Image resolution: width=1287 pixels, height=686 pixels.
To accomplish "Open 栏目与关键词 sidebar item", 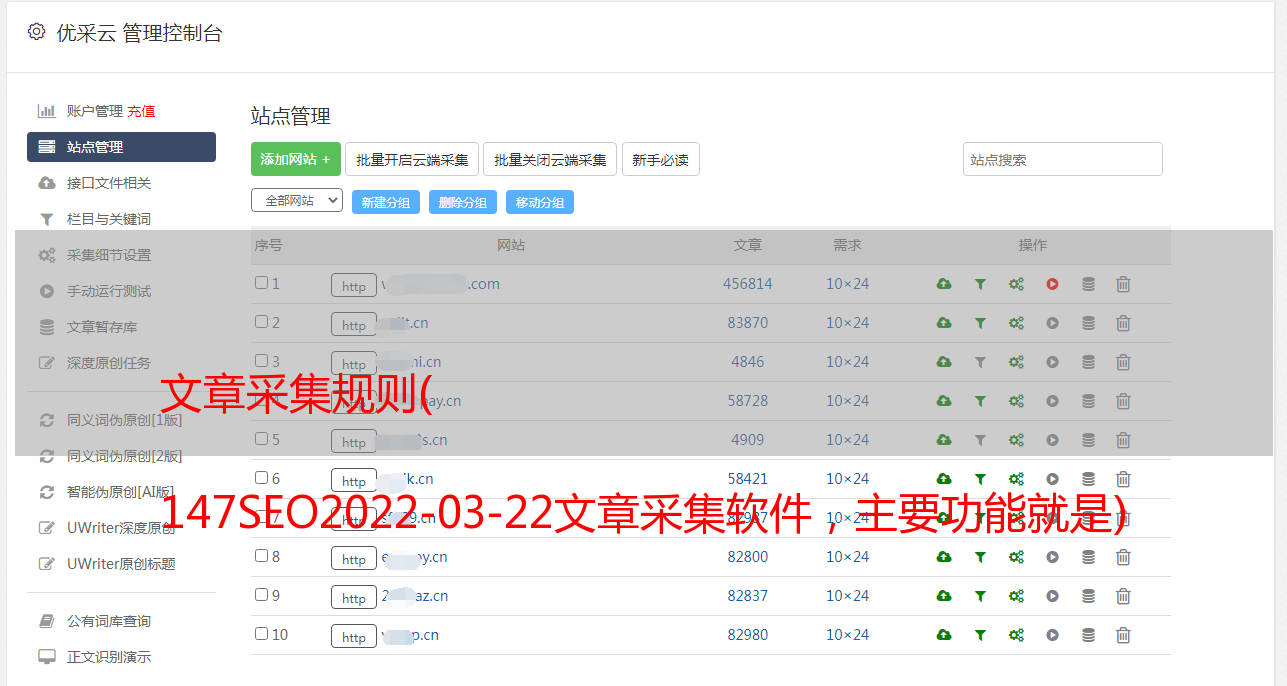I will 109,219.
